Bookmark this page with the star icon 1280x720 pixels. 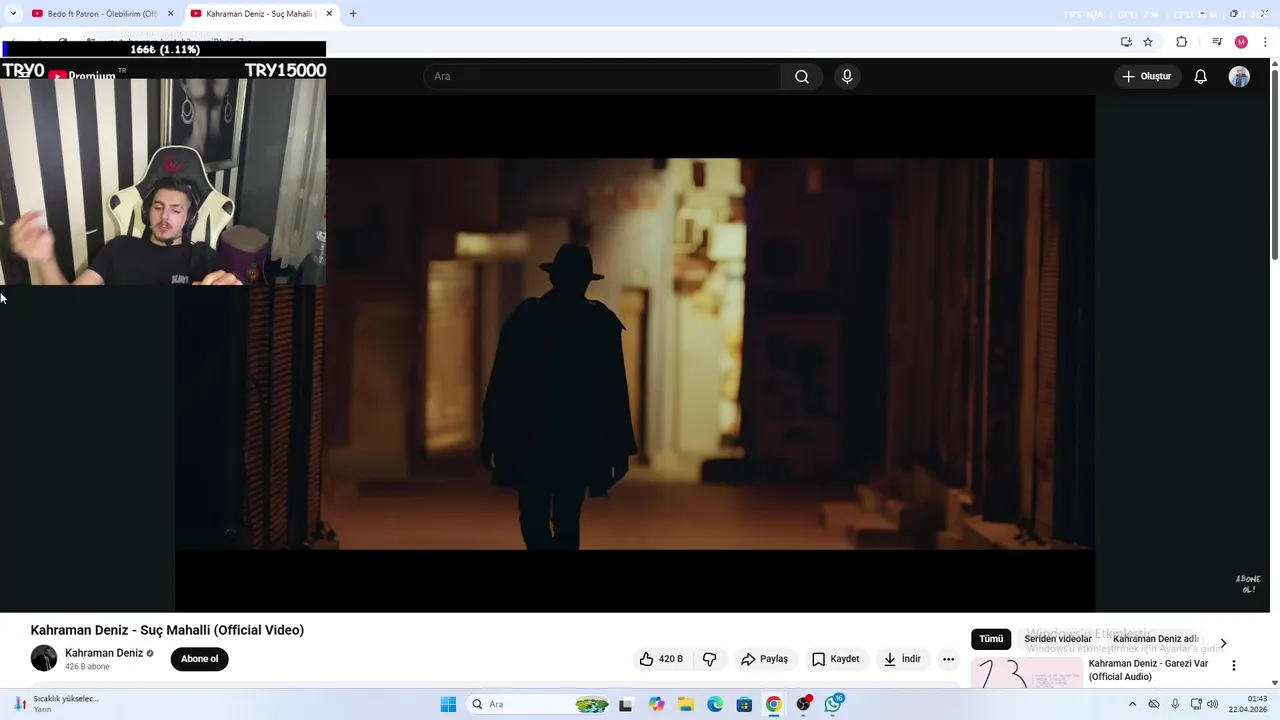(x=1148, y=42)
